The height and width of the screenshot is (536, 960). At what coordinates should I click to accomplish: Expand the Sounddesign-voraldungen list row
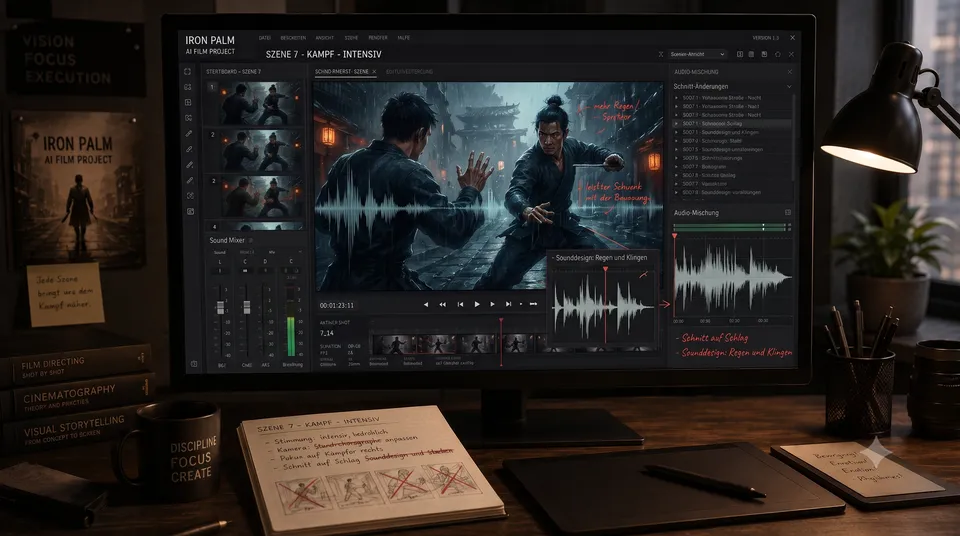pos(677,192)
